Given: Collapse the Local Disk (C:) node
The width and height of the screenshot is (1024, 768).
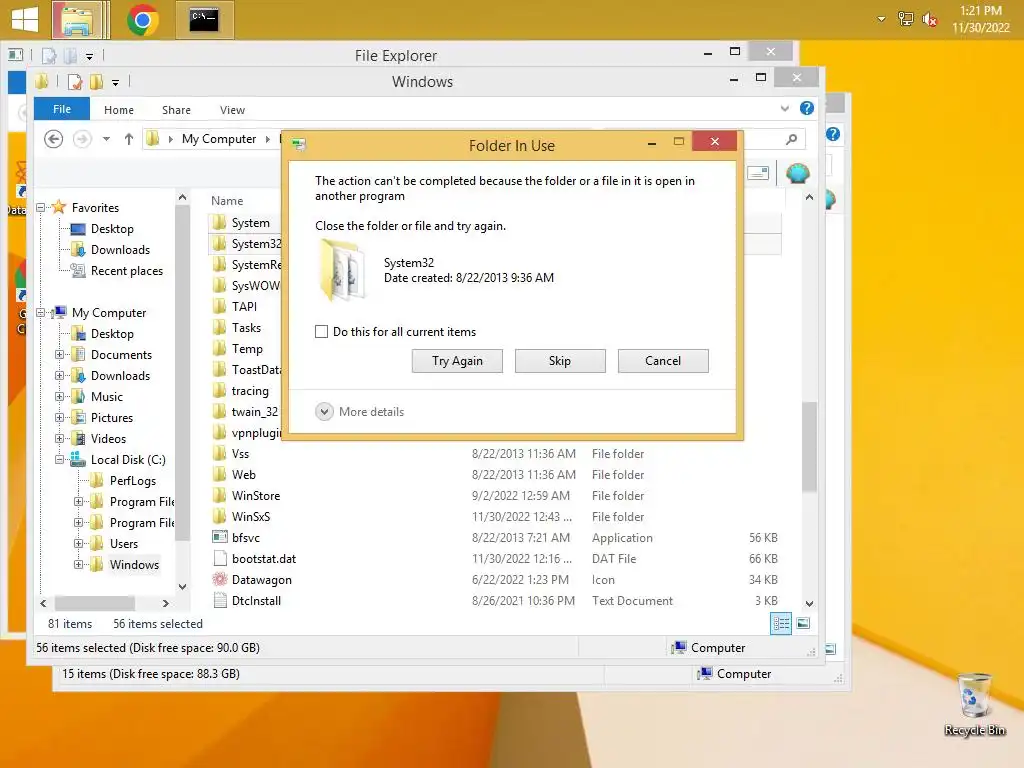Looking at the screenshot, I should (59, 460).
